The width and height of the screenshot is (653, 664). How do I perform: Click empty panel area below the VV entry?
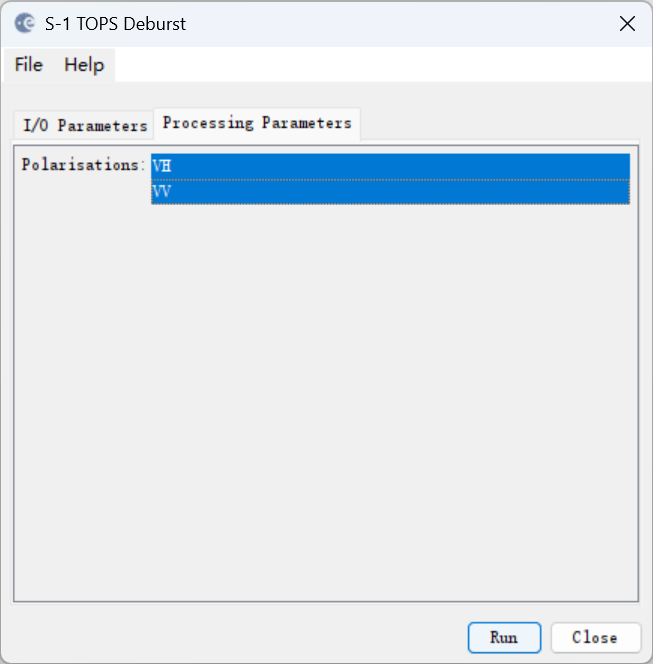tap(390, 350)
